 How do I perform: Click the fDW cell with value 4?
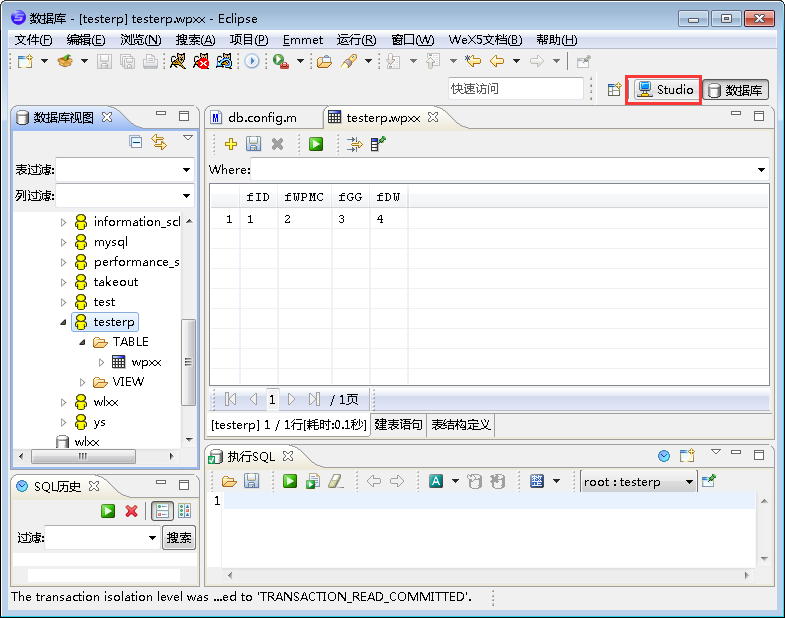(x=388, y=219)
